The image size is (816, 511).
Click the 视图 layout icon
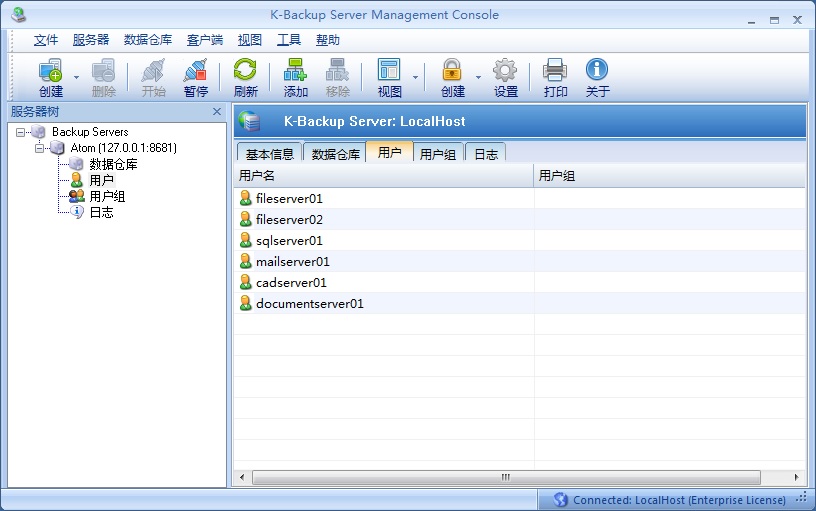point(389,70)
